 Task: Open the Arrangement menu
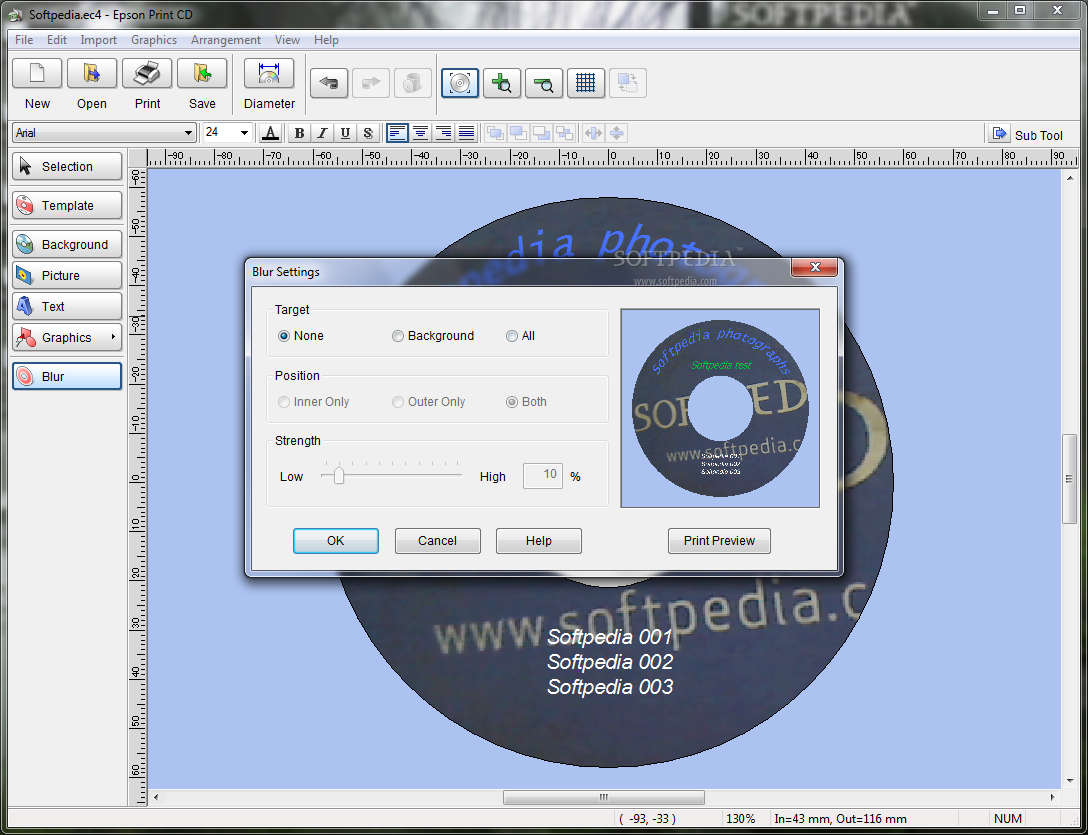[226, 40]
